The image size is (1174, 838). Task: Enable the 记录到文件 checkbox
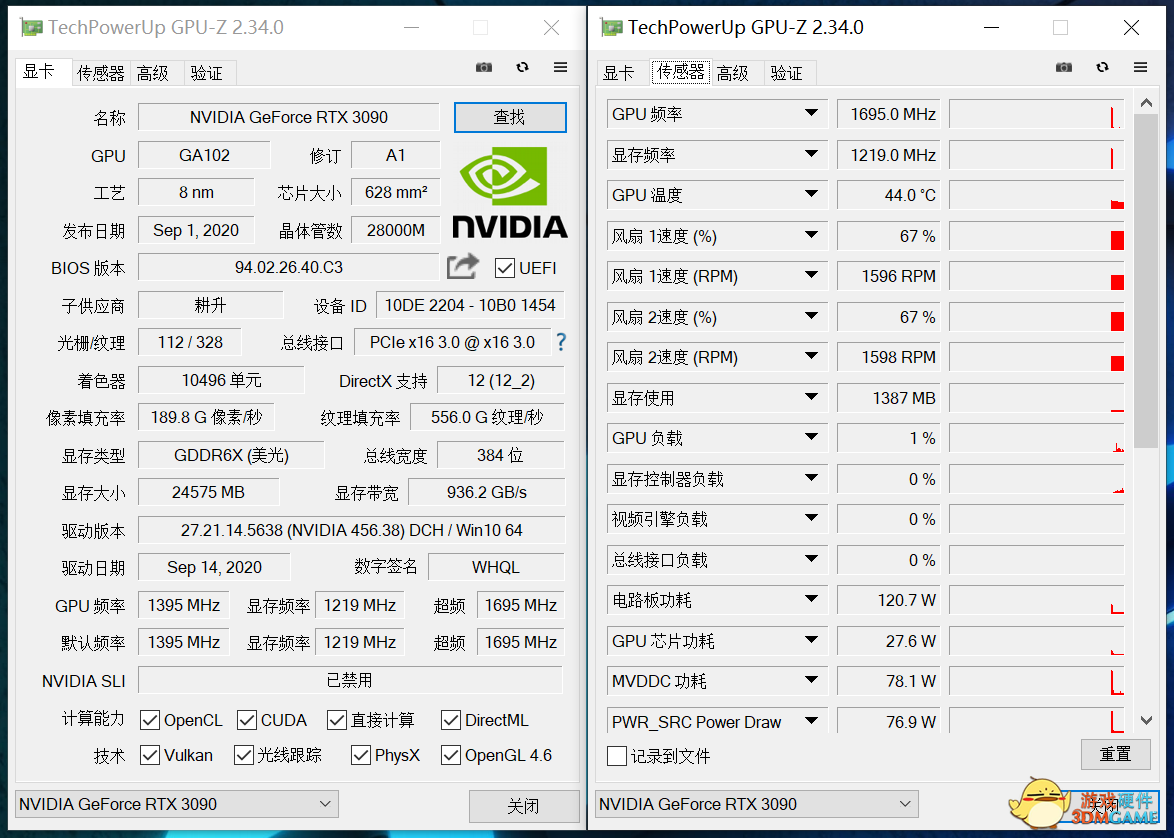pos(617,756)
